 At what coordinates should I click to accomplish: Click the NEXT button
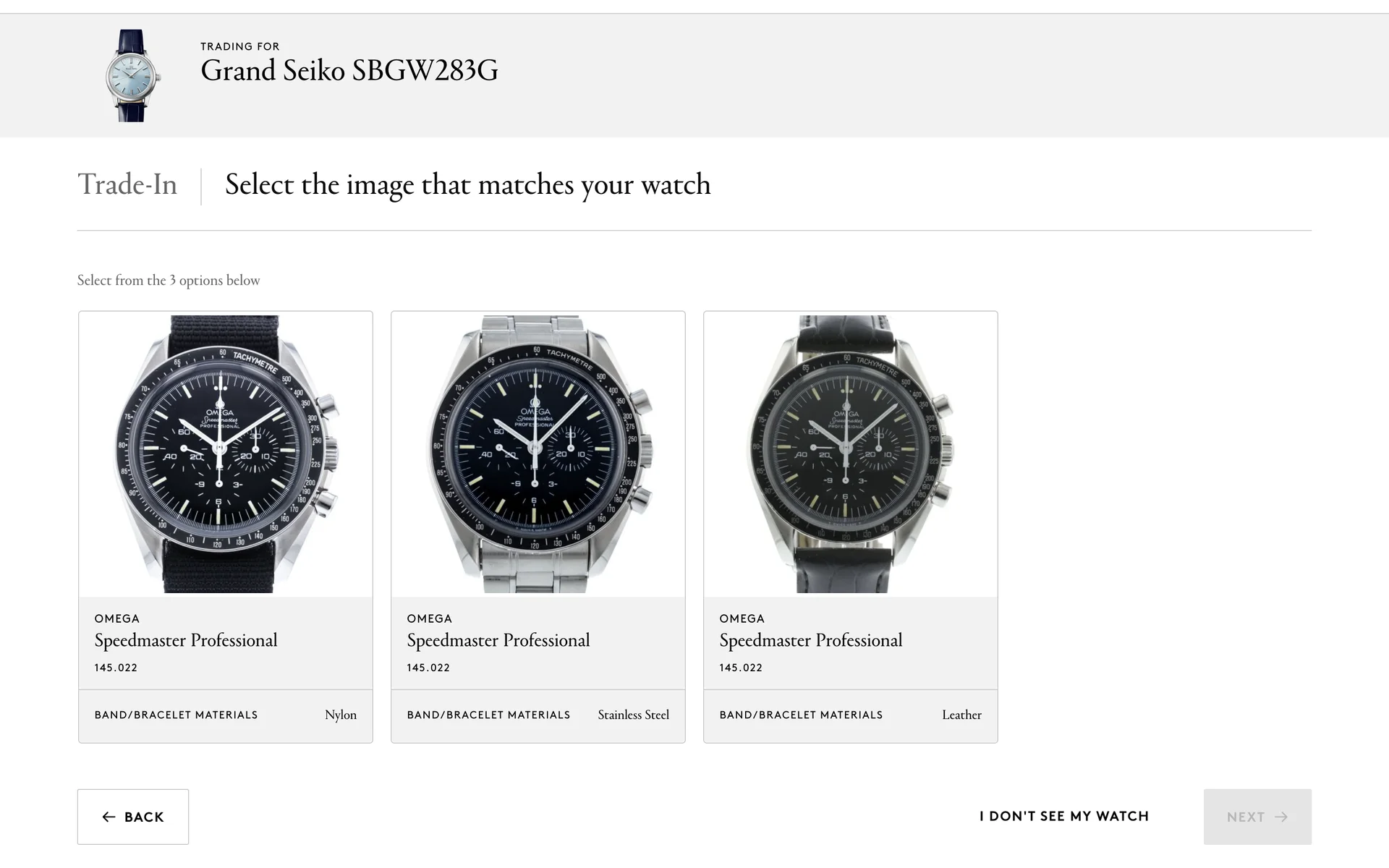pyautogui.click(x=1257, y=817)
